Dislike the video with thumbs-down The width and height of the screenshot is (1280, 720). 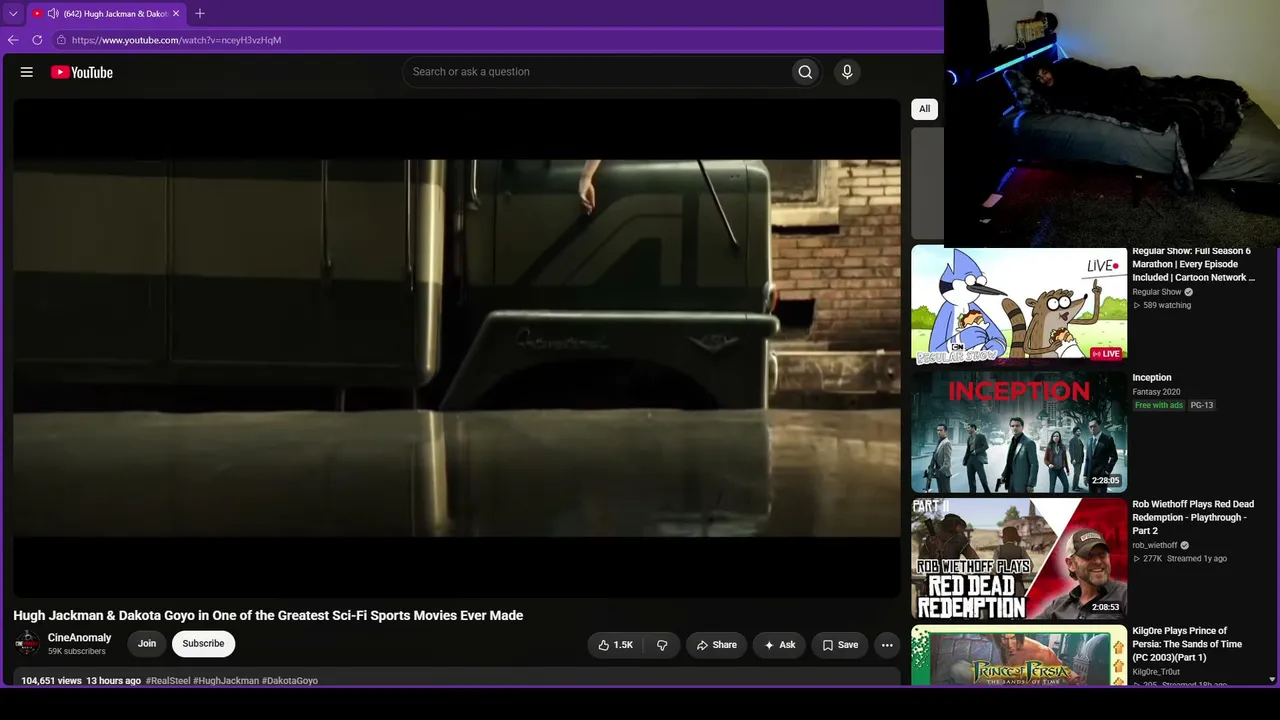(662, 645)
